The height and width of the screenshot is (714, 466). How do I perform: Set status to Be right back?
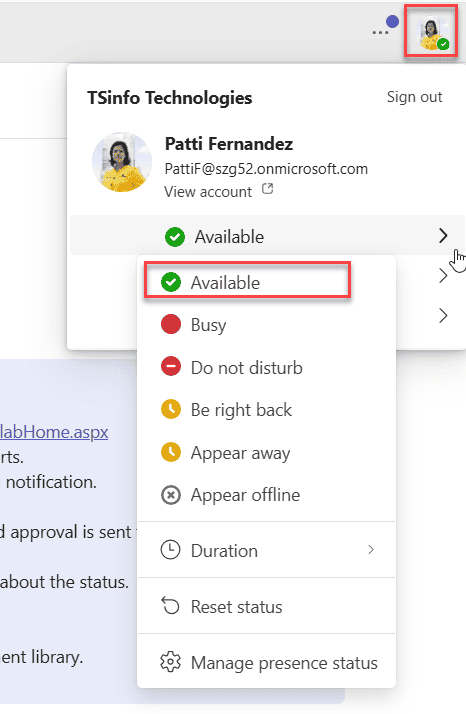[x=266, y=410]
